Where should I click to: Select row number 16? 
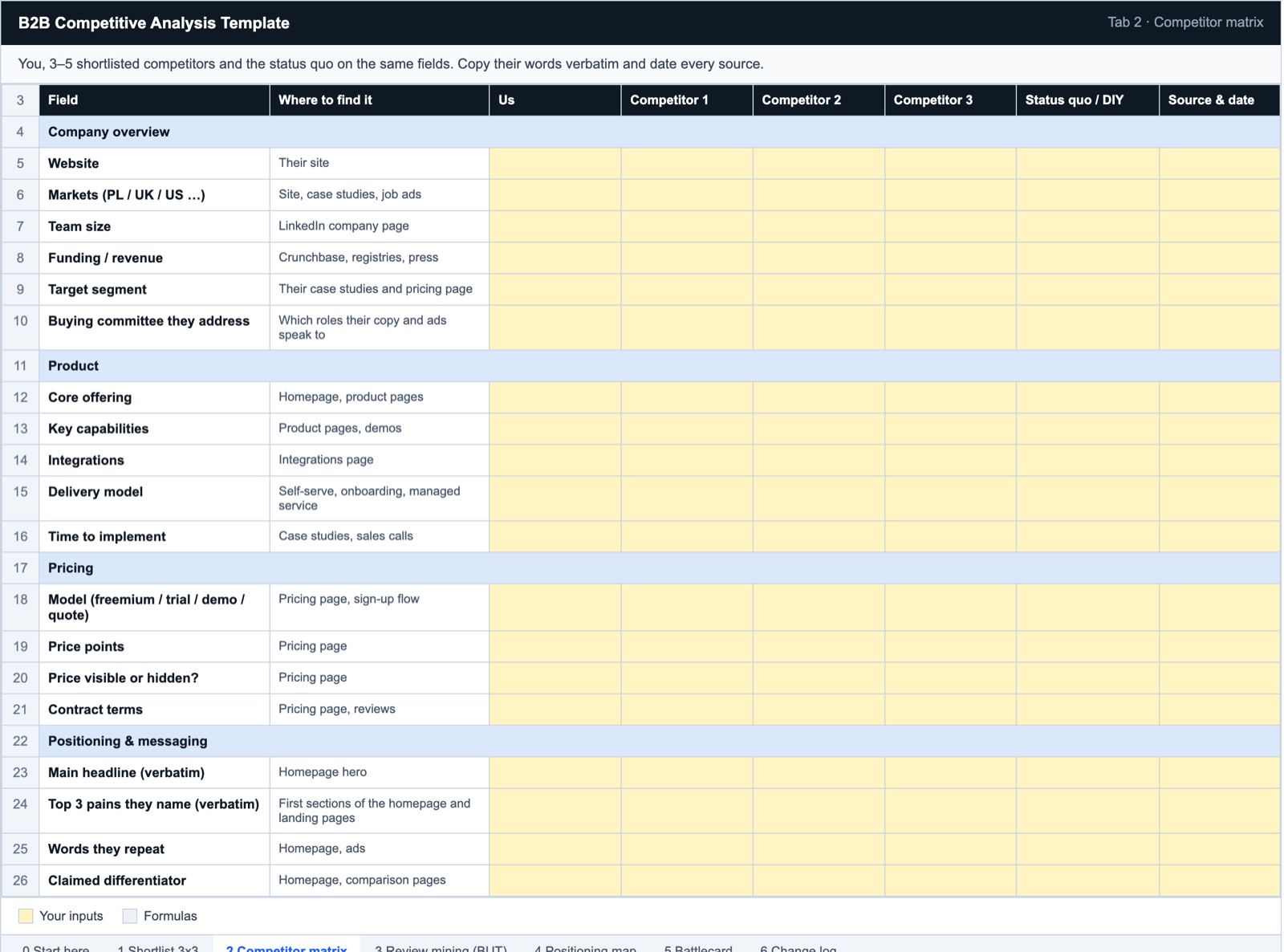point(20,537)
